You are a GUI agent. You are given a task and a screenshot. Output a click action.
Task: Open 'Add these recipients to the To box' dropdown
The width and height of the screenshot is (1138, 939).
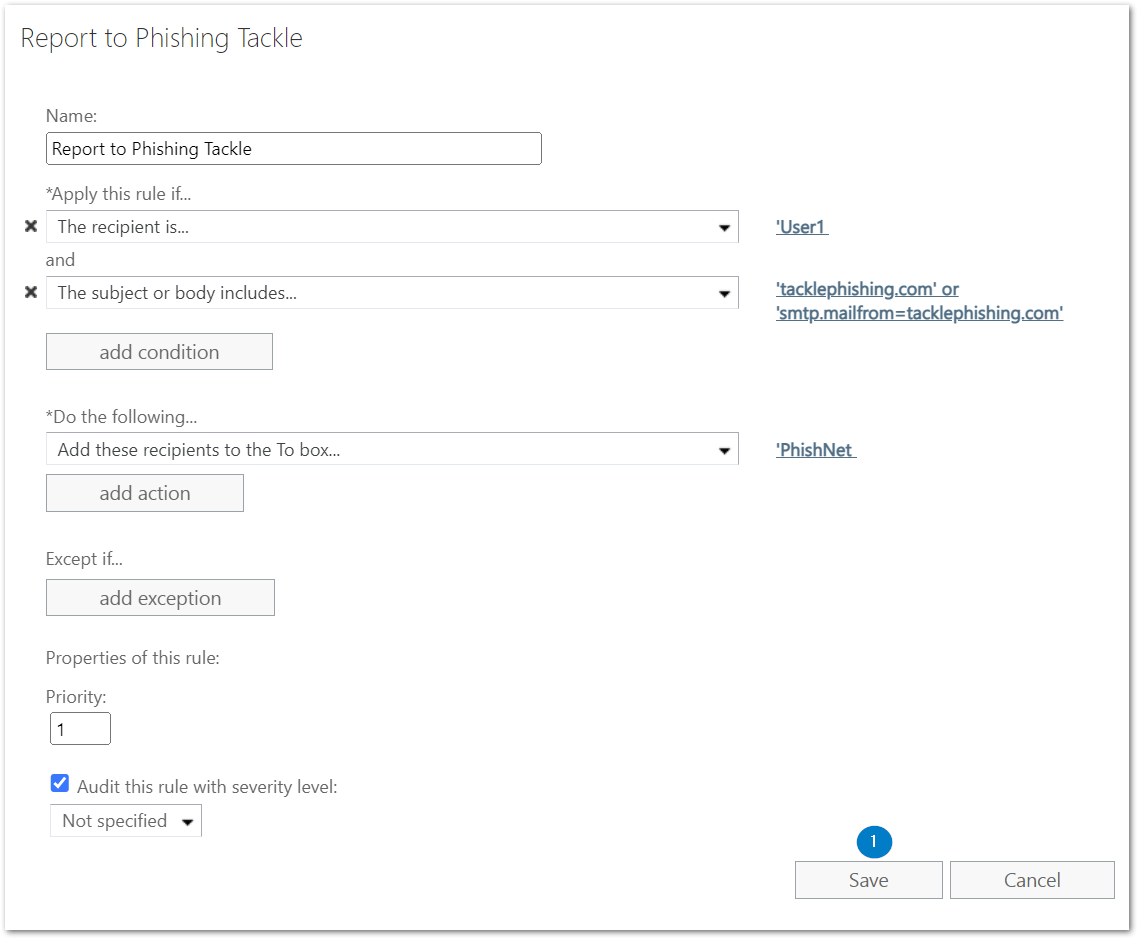click(x=392, y=449)
